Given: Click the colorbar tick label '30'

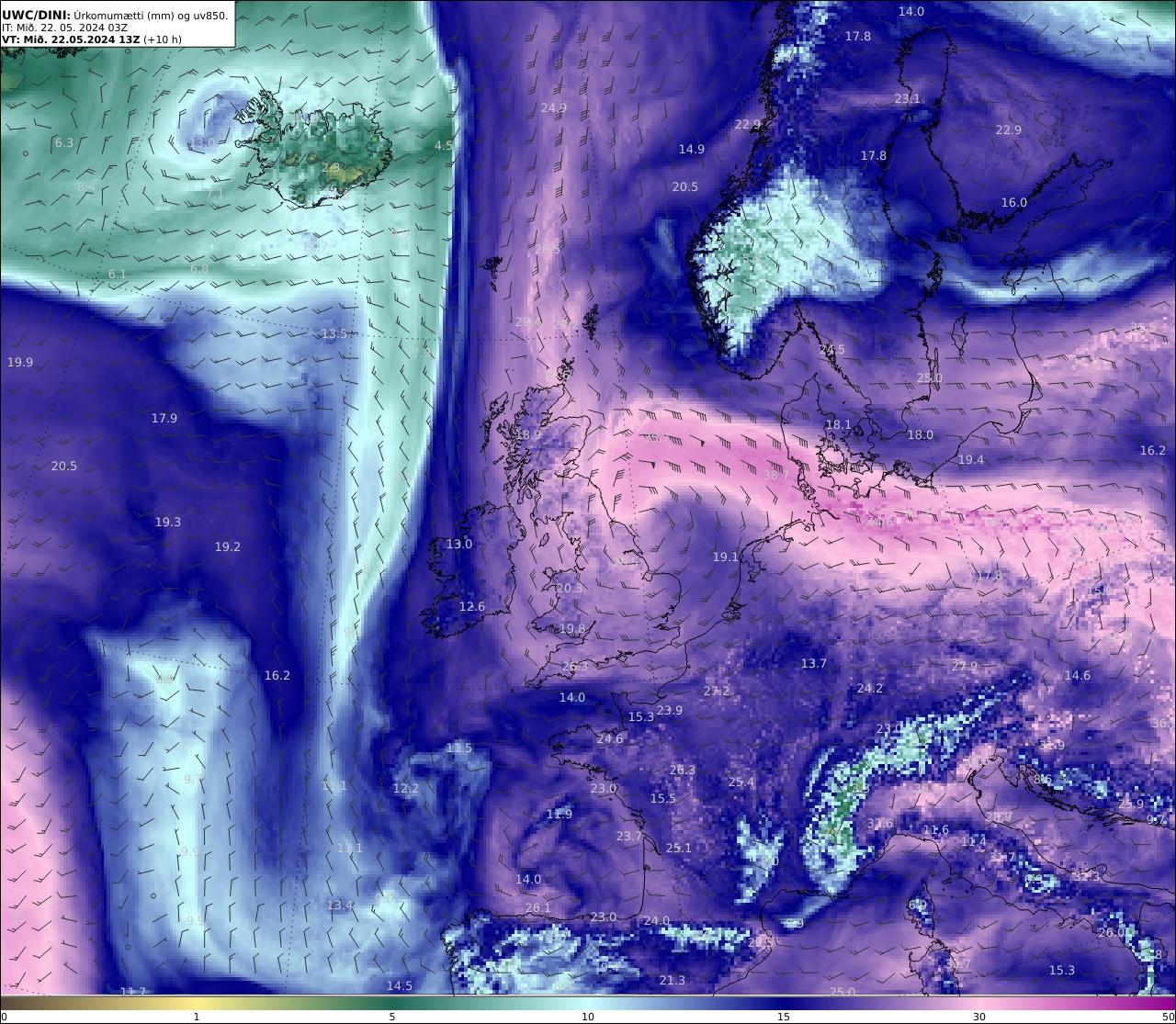Looking at the screenshot, I should pos(979,1017).
